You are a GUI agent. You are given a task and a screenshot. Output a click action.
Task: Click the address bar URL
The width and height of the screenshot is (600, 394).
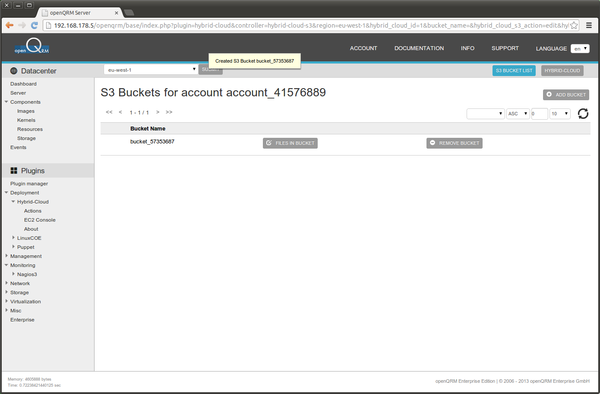(310, 25)
